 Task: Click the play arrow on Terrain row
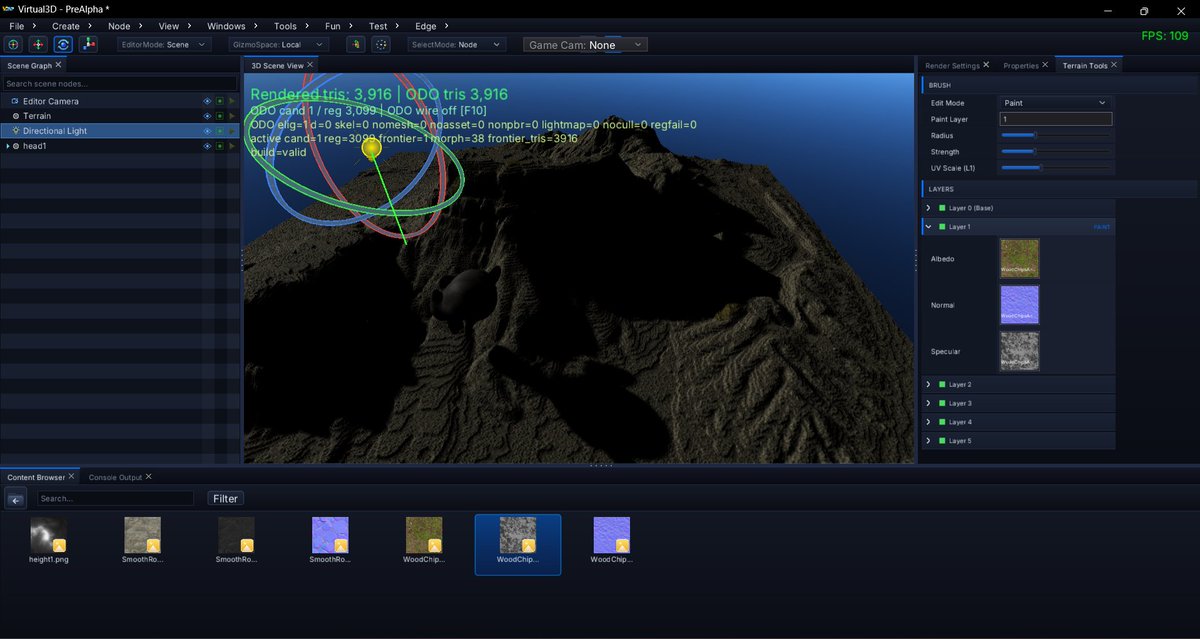click(x=232, y=116)
